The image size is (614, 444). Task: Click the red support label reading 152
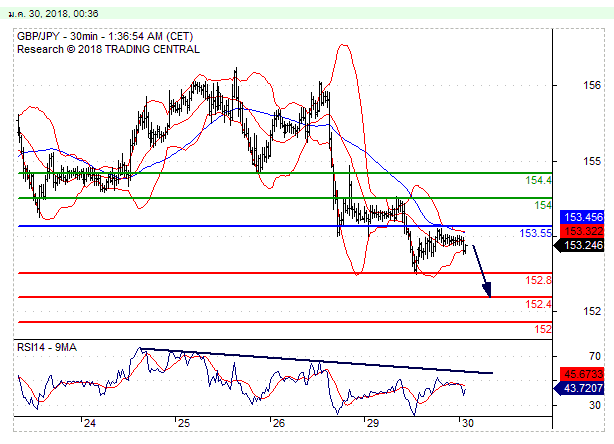click(543, 329)
